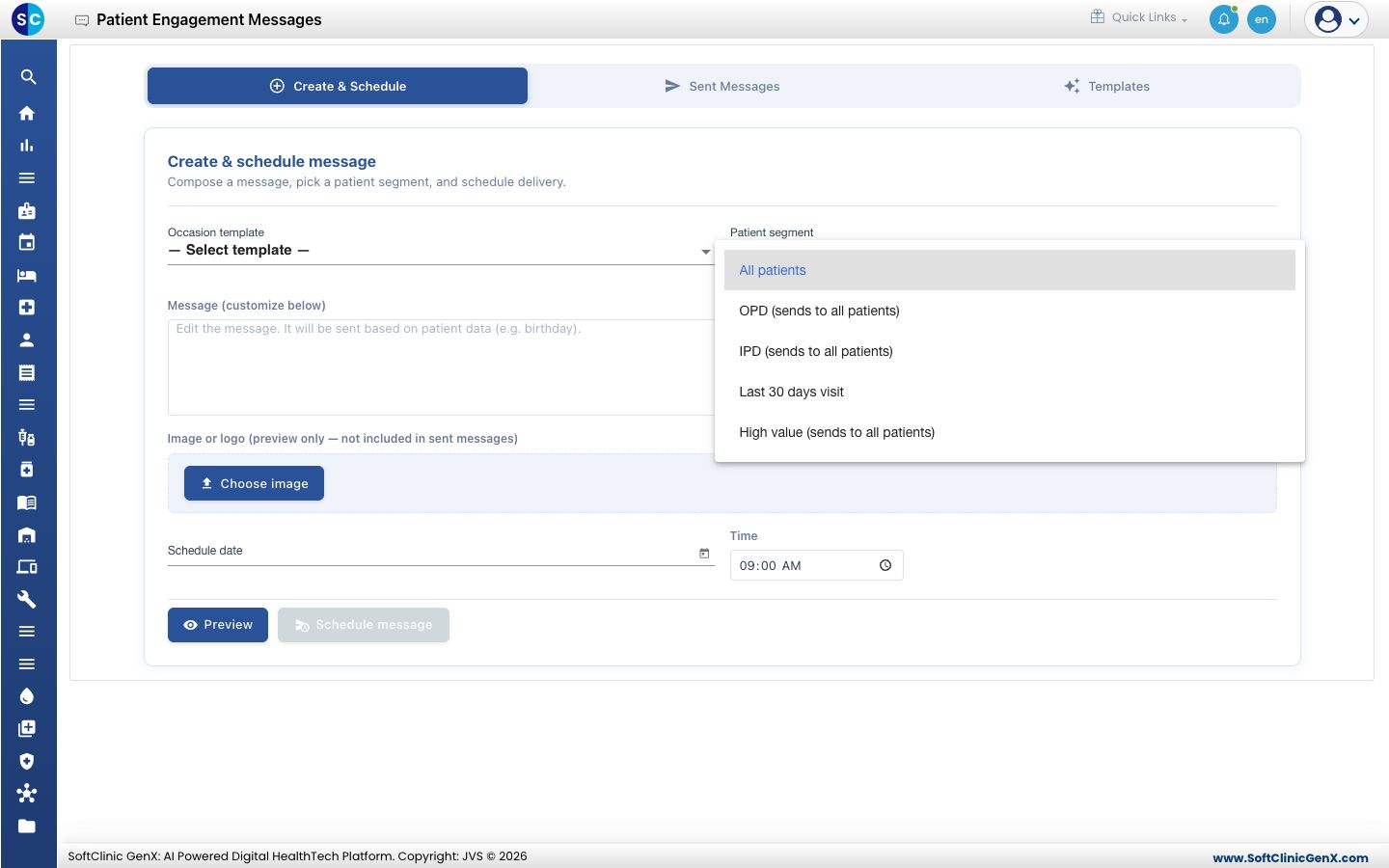Select 'All patients' segment option

pyautogui.click(x=1010, y=270)
